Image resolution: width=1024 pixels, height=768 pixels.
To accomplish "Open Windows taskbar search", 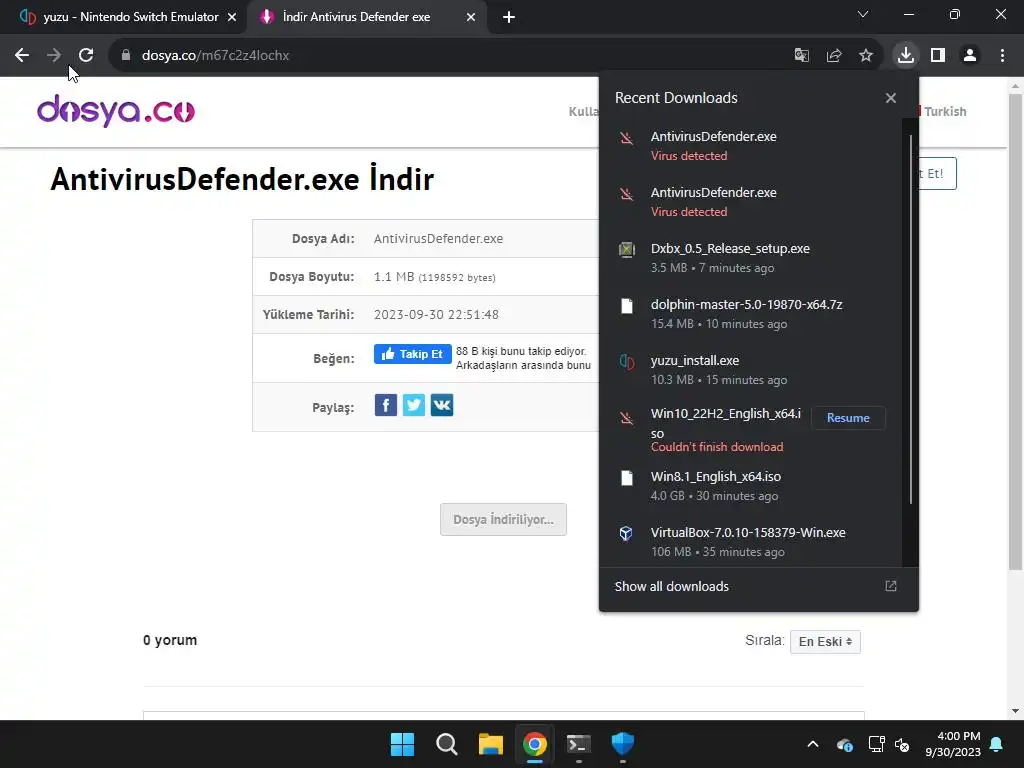I will 447,744.
